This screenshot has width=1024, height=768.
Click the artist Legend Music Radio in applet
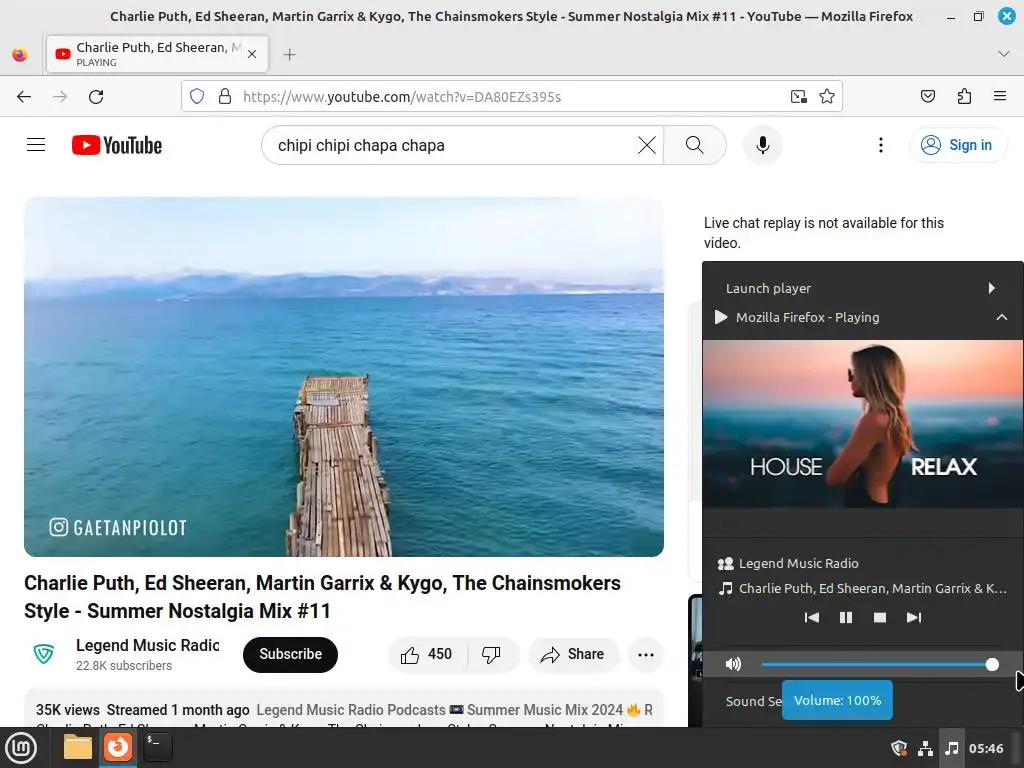[x=799, y=563]
